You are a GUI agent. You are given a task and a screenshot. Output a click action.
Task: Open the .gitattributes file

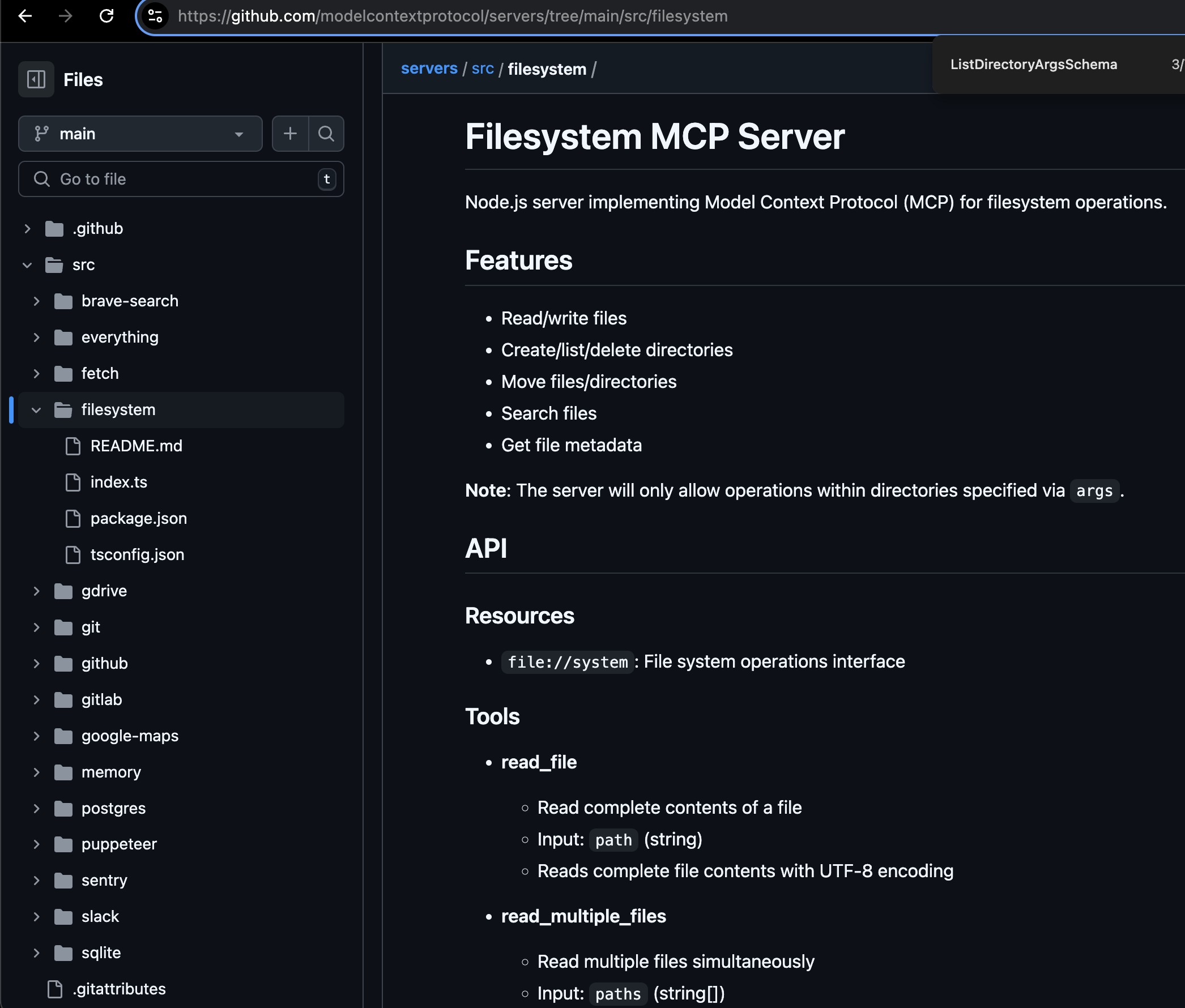click(119, 989)
